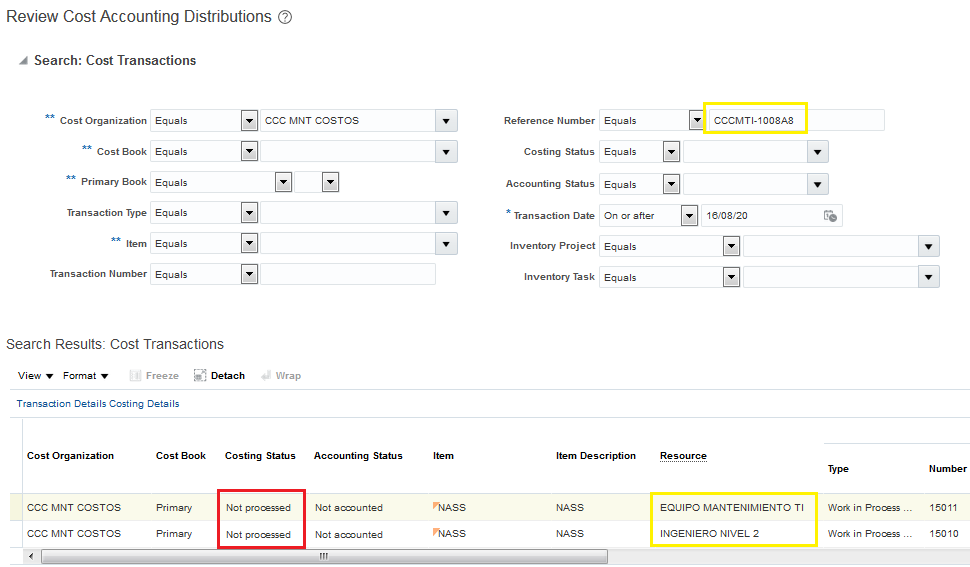Click transaction number 15011
The image size is (970, 567).
pyautogui.click(x=943, y=508)
